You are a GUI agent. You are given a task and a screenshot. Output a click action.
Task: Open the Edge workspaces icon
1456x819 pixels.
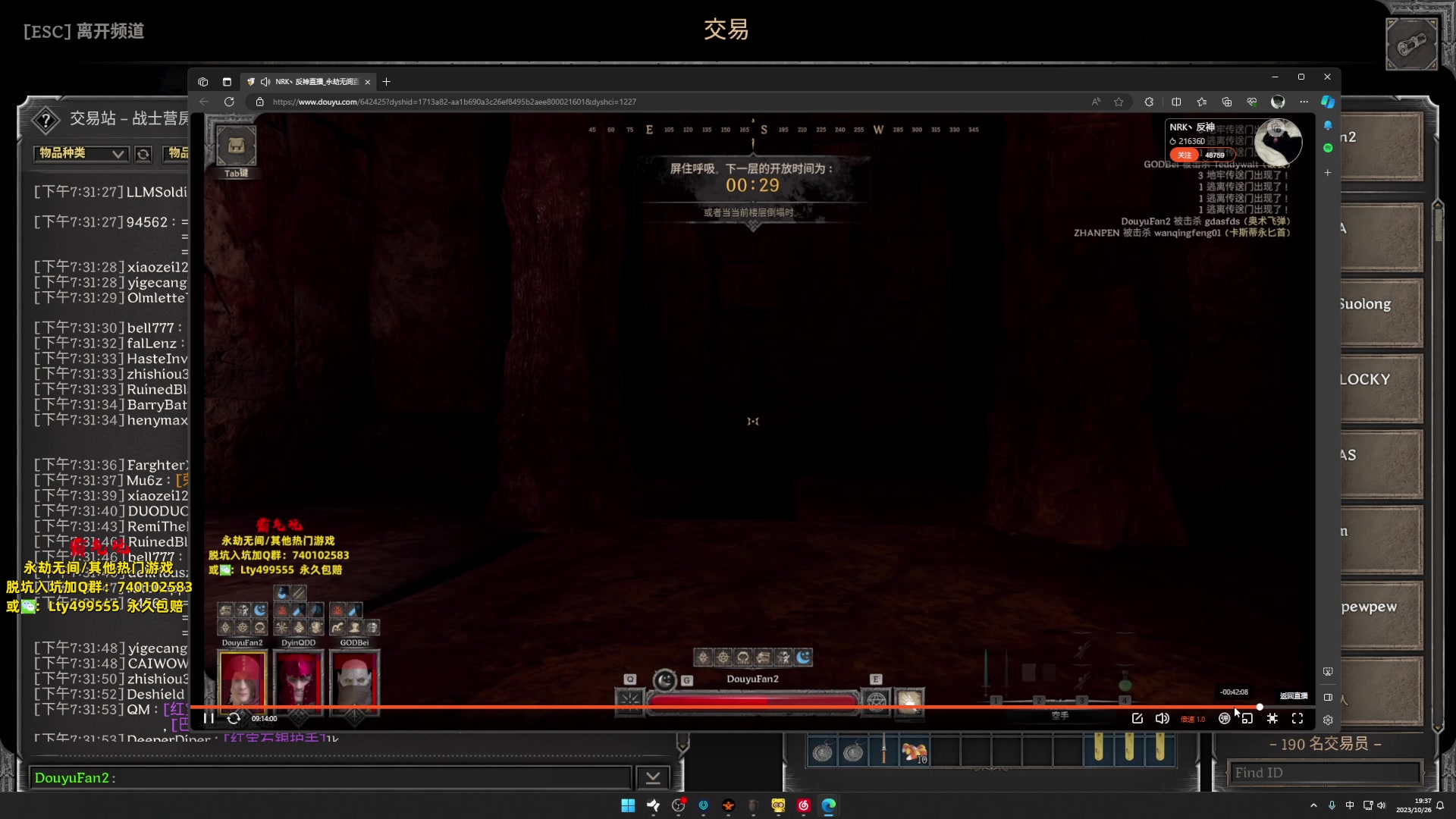(203, 82)
